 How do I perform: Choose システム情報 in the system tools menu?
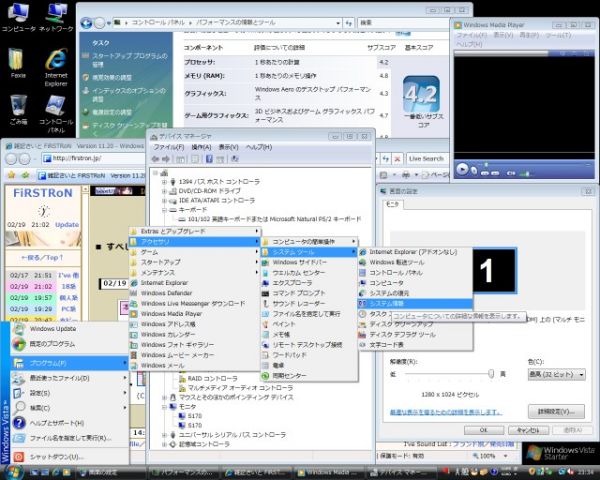pos(387,302)
